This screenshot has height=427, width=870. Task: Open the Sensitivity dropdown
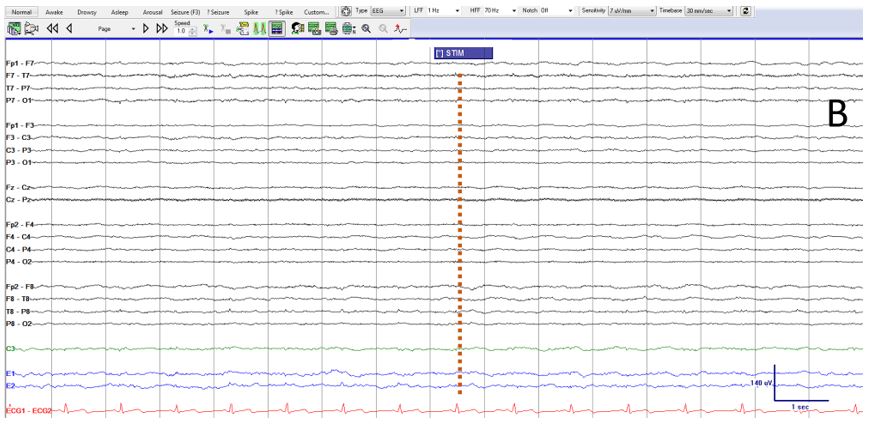pyautogui.click(x=632, y=11)
